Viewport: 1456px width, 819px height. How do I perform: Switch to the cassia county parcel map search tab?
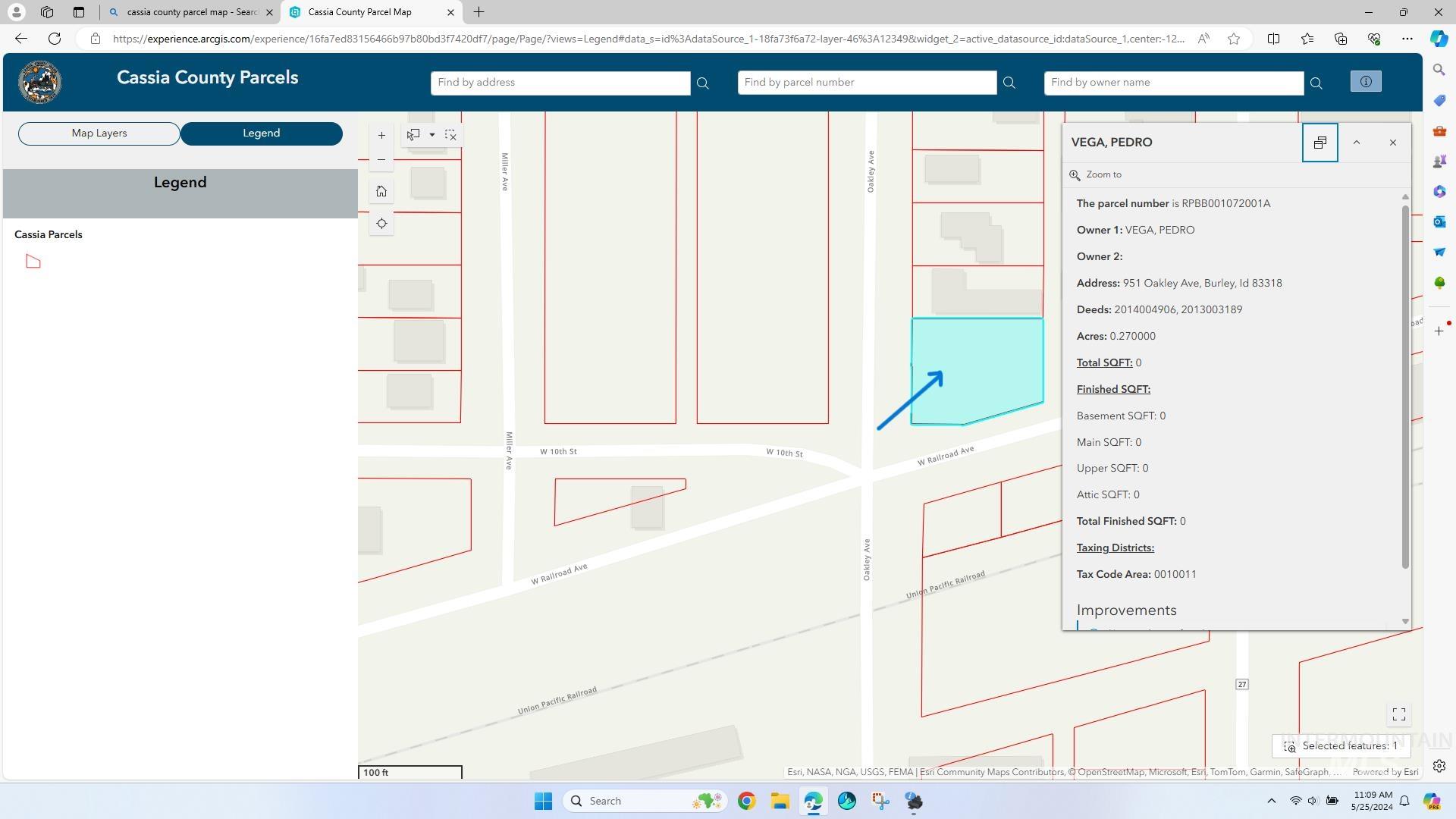coord(188,12)
